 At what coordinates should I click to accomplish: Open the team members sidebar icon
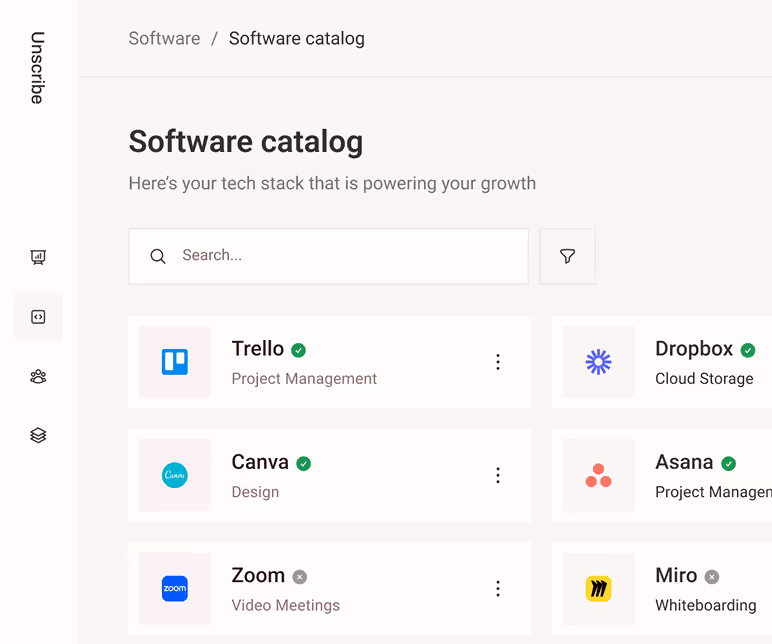point(38,377)
